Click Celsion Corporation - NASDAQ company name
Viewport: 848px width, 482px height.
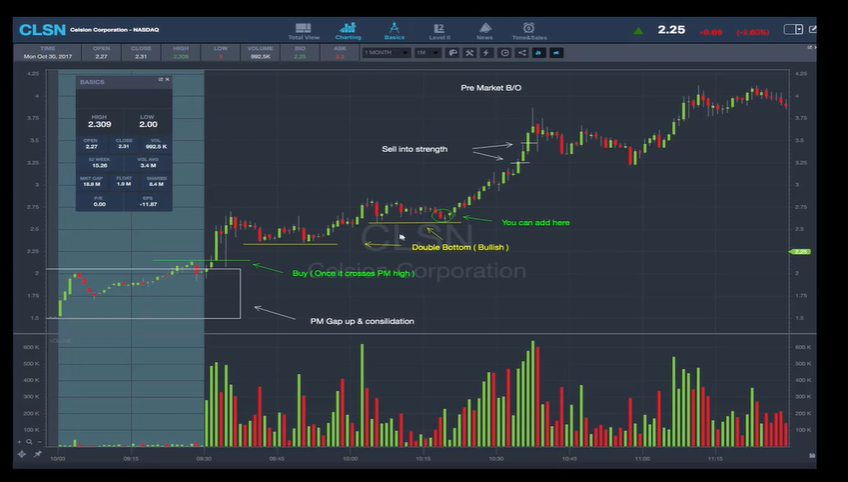click(x=115, y=30)
